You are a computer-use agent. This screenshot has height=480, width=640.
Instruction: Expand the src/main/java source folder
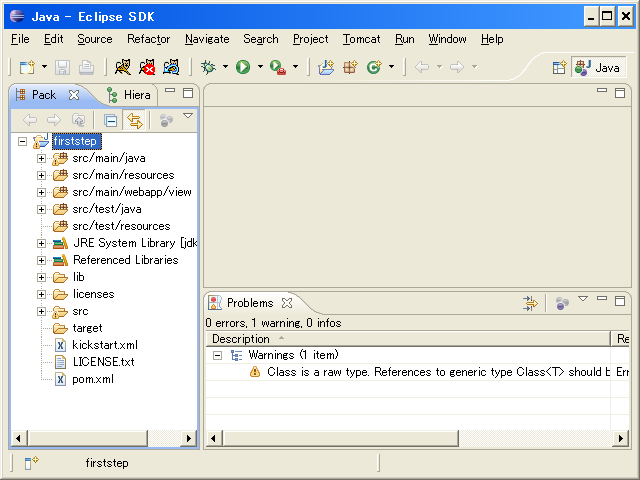(42, 158)
